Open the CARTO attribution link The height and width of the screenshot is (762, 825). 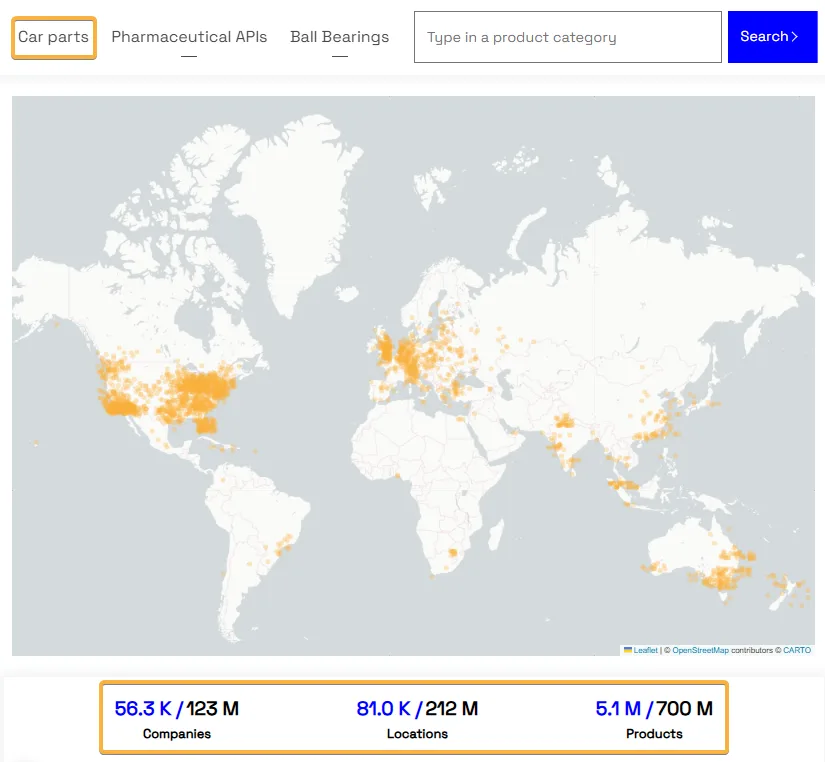coord(797,650)
